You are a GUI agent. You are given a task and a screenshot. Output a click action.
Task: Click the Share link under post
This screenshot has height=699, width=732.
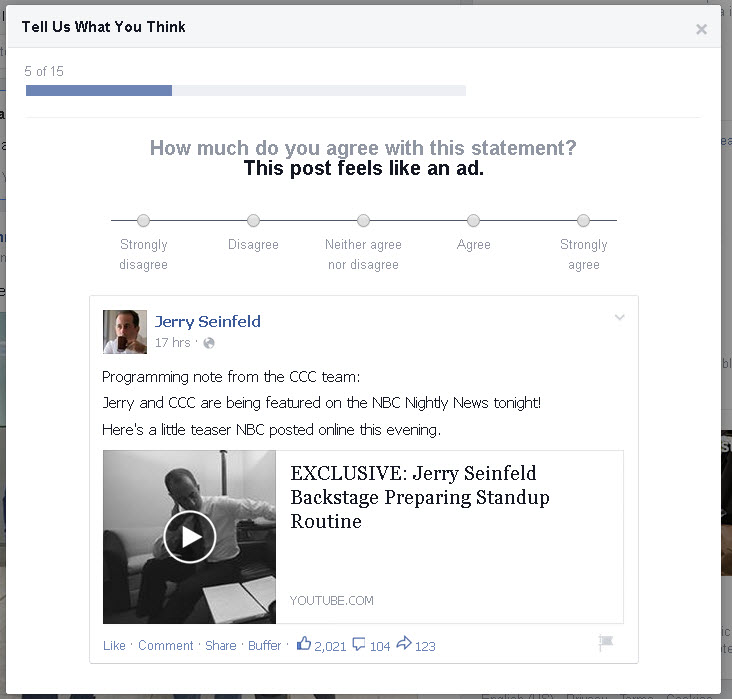tap(221, 645)
